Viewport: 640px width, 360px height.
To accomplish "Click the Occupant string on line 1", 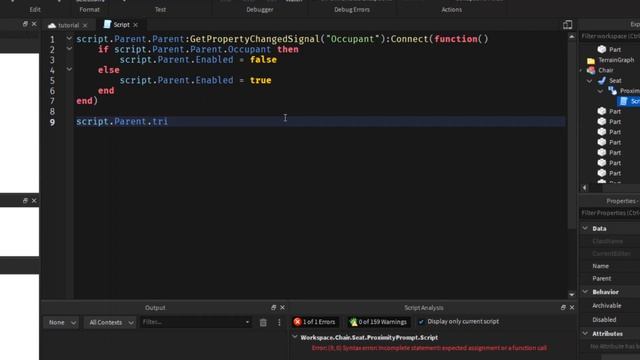I will pos(352,39).
